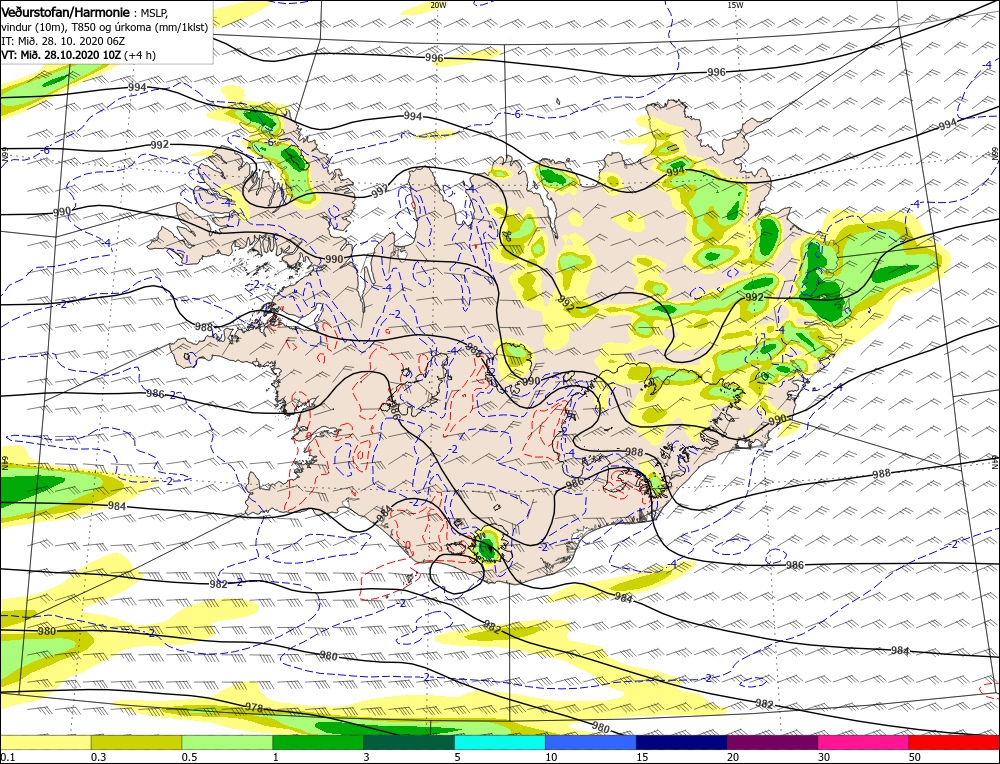Pick the bright blue 10–15 legend swatch
1000x764 pixels.
[x=591, y=742]
